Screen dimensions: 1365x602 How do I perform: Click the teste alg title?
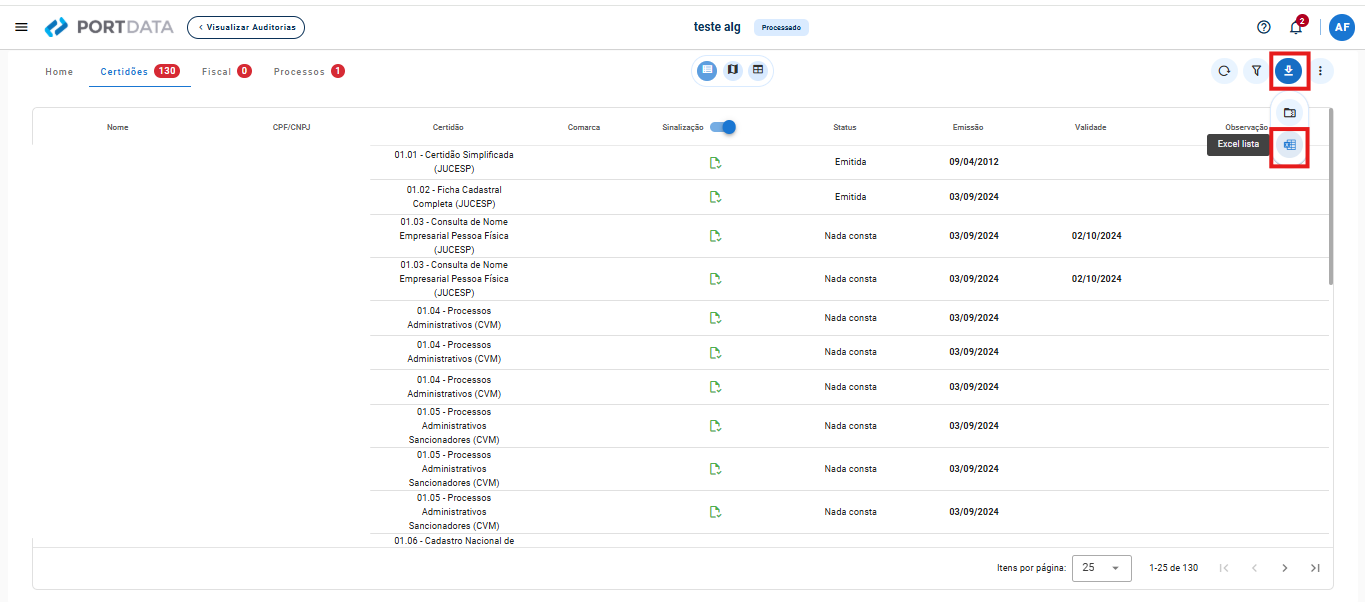(x=717, y=27)
